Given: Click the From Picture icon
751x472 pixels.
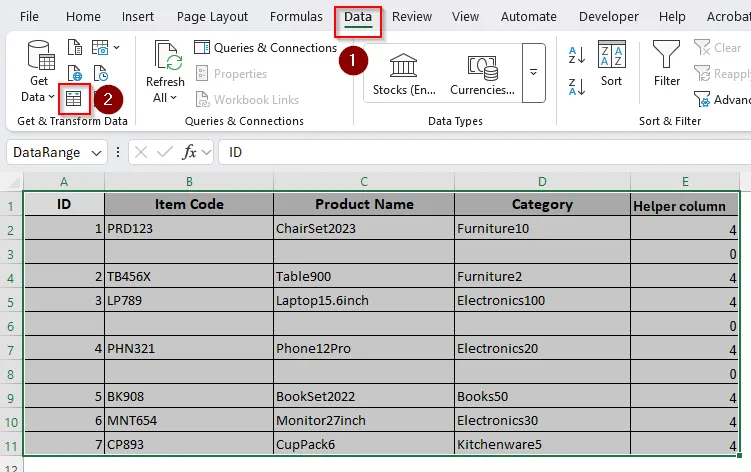Looking at the screenshot, I should pos(100,48).
